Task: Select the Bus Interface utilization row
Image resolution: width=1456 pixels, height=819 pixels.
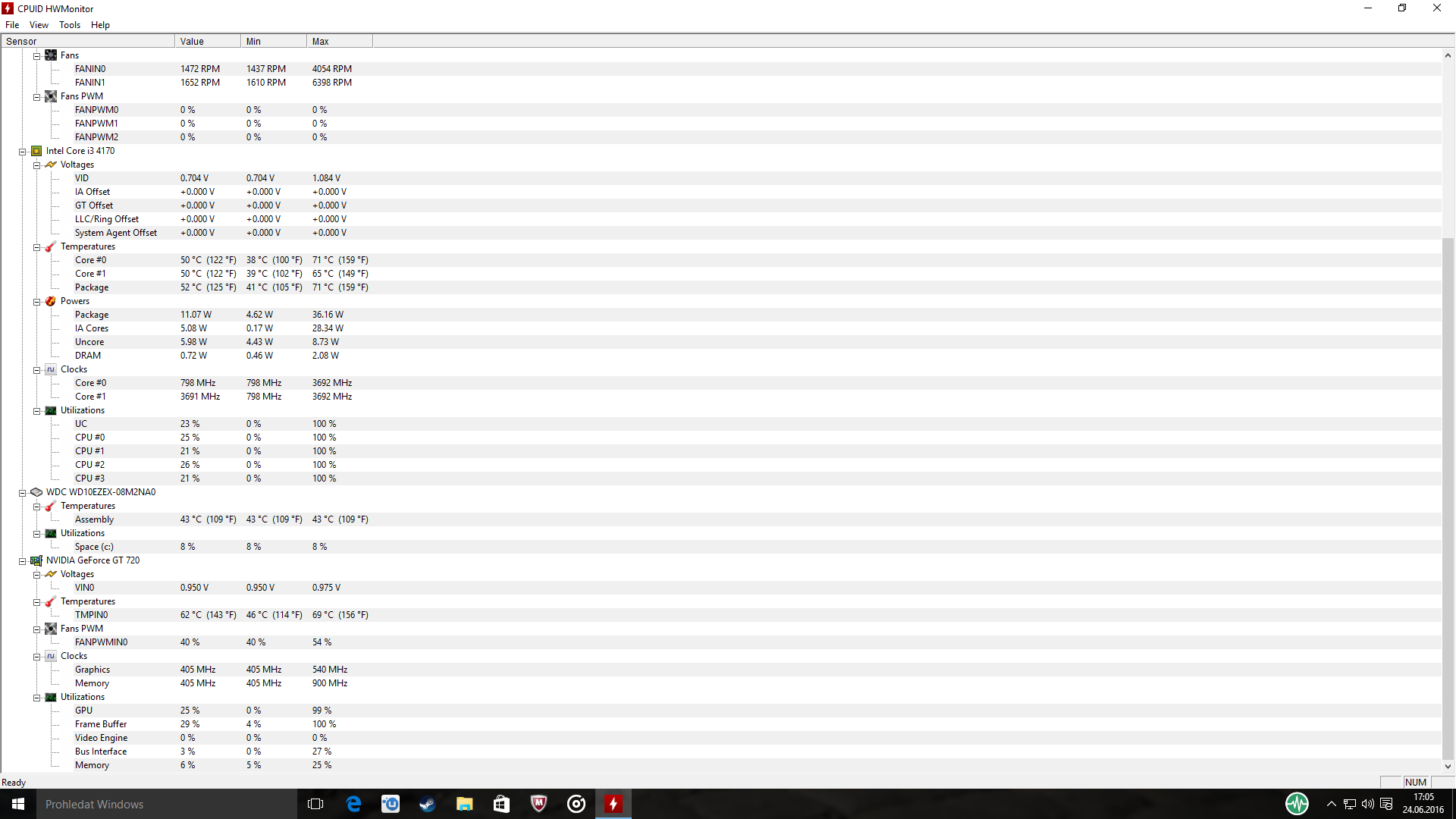Action: 720,752
